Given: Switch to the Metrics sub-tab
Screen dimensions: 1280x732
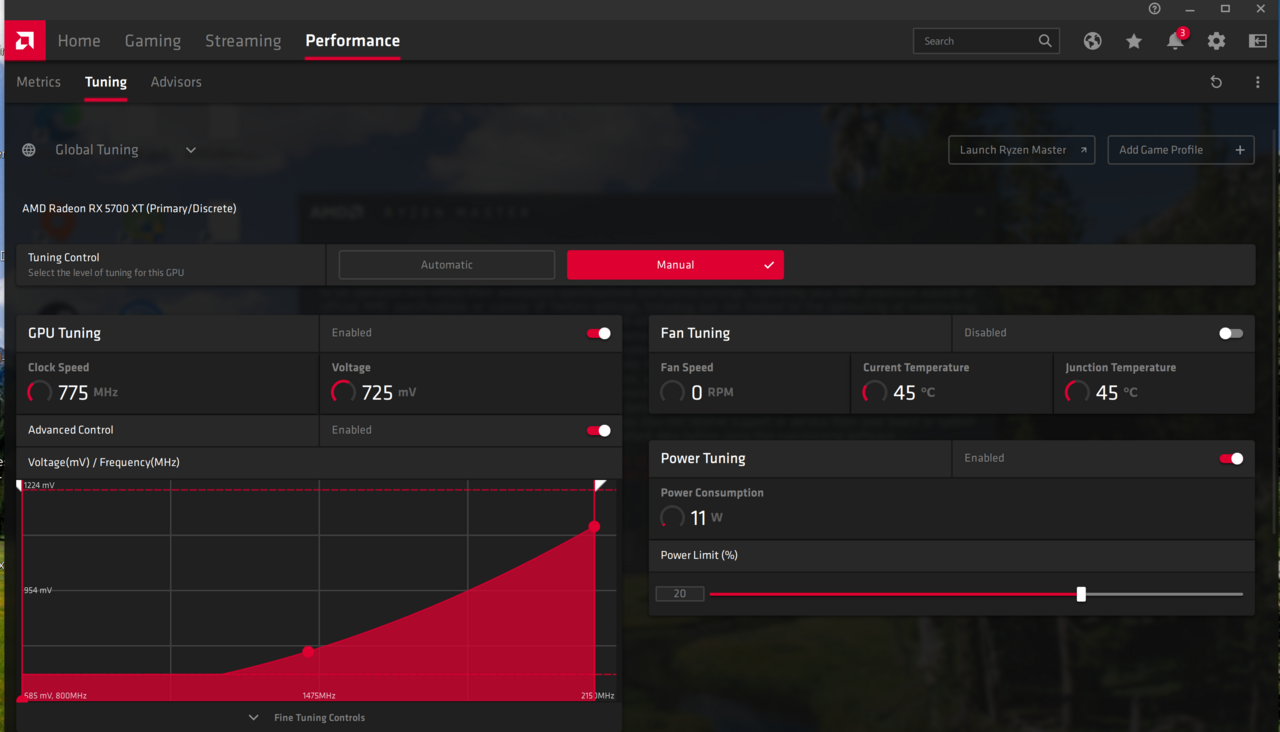Looking at the screenshot, I should tap(39, 82).
